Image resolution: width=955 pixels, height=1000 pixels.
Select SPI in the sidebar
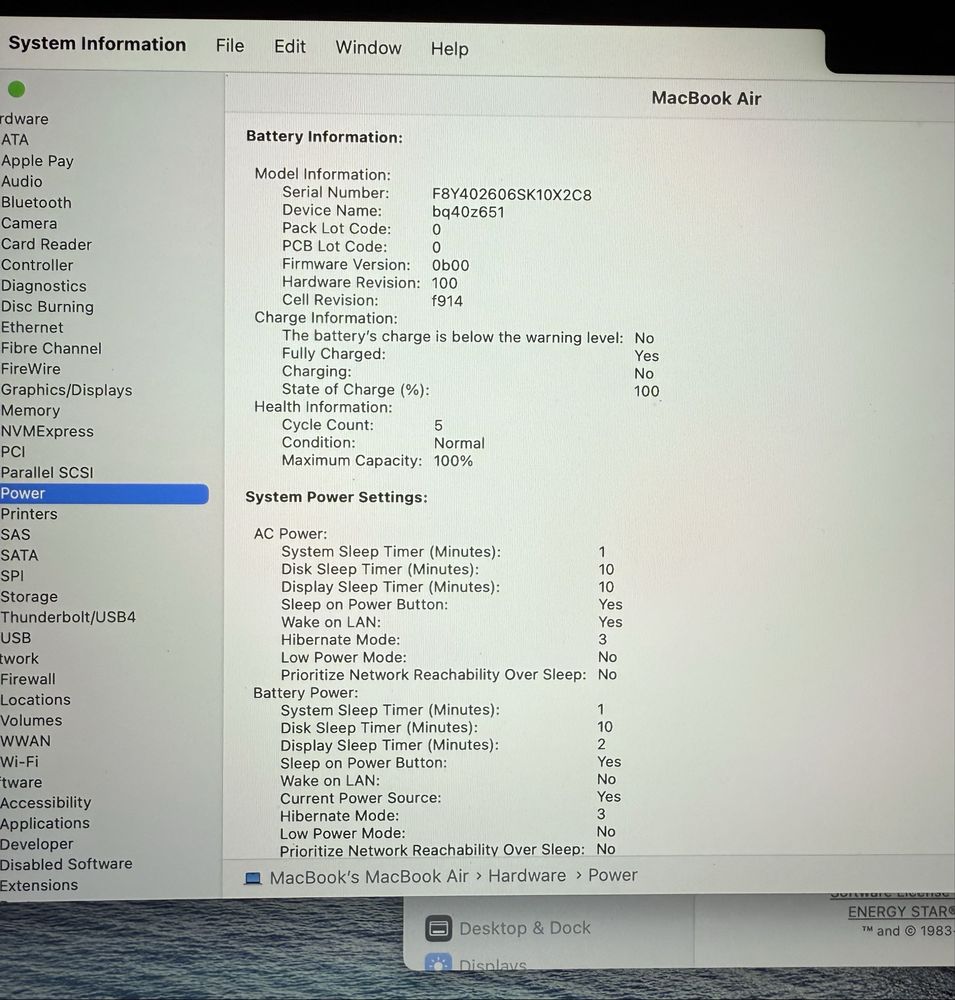click(x=12, y=576)
